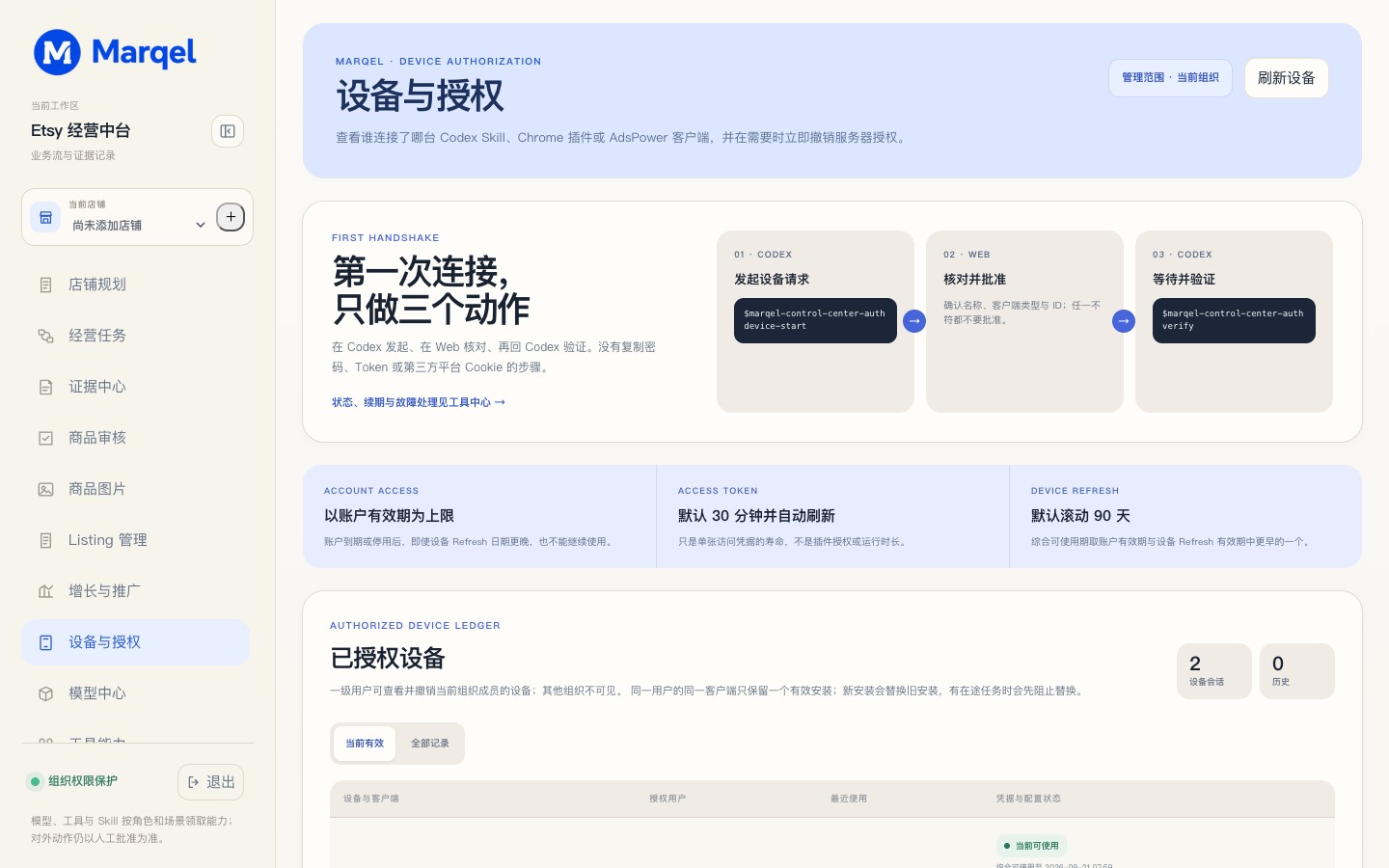Click the logout arrow icon beside 退出
The width and height of the screenshot is (1389, 868).
click(194, 782)
